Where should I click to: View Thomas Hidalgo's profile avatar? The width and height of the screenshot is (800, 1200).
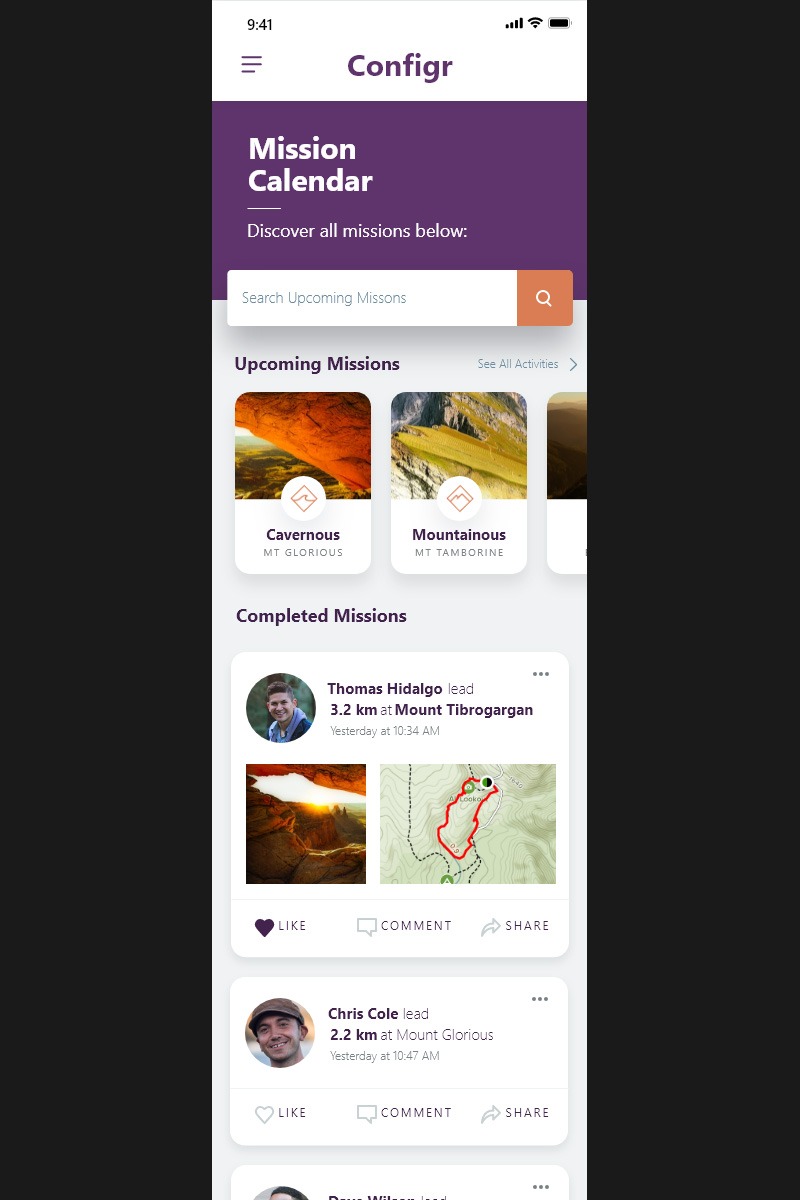(x=281, y=708)
